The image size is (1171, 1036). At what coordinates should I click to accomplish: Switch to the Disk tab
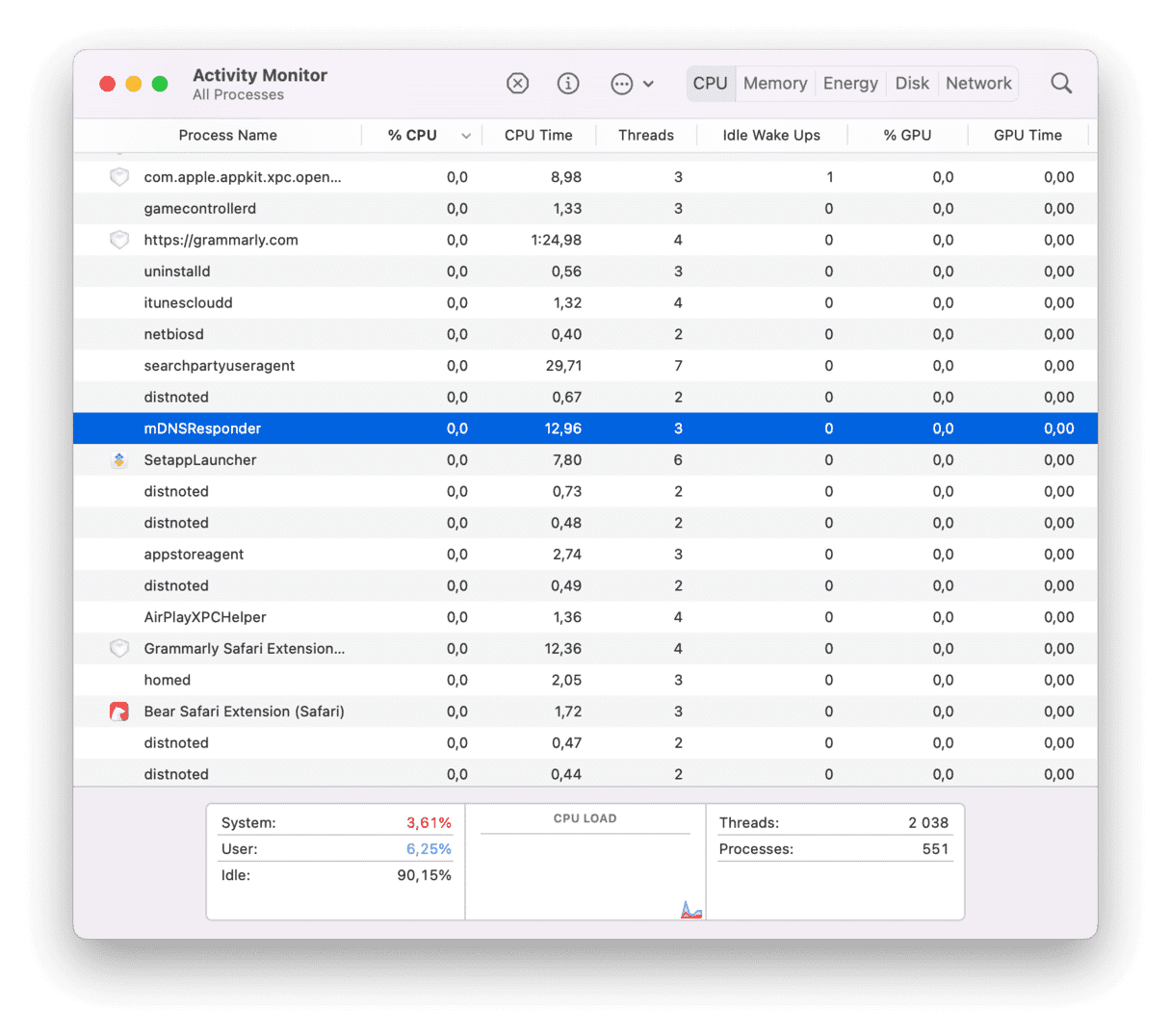coord(912,84)
